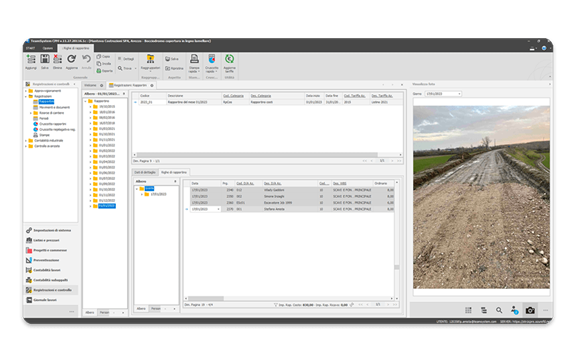Click horizontal scrollbar of upper grid

257,155
